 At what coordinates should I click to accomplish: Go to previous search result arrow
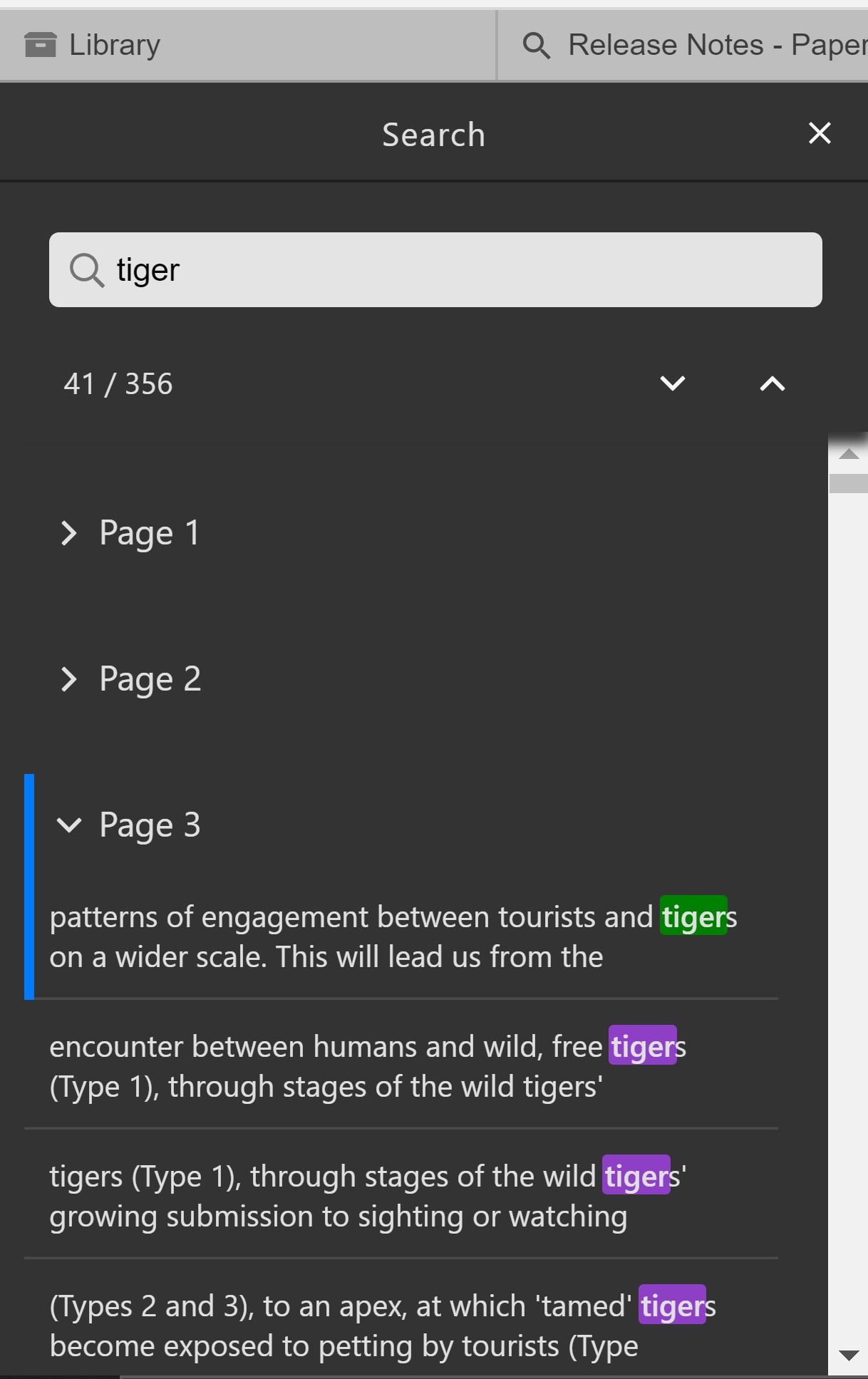coord(772,384)
